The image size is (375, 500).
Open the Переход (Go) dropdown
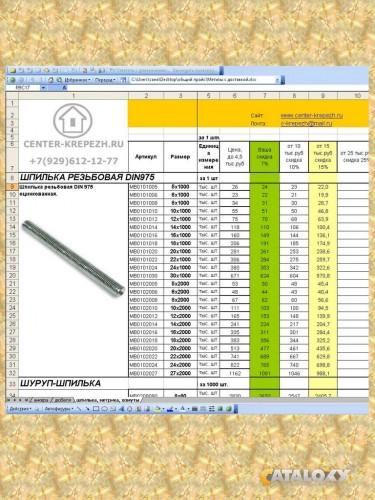pos(105,80)
